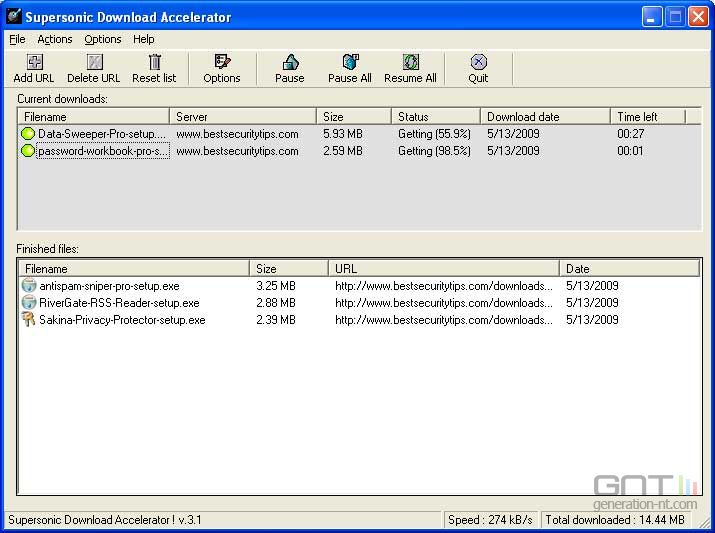
Task: Select Data-Sweeper-Pro-setup download row
Action: (102, 134)
